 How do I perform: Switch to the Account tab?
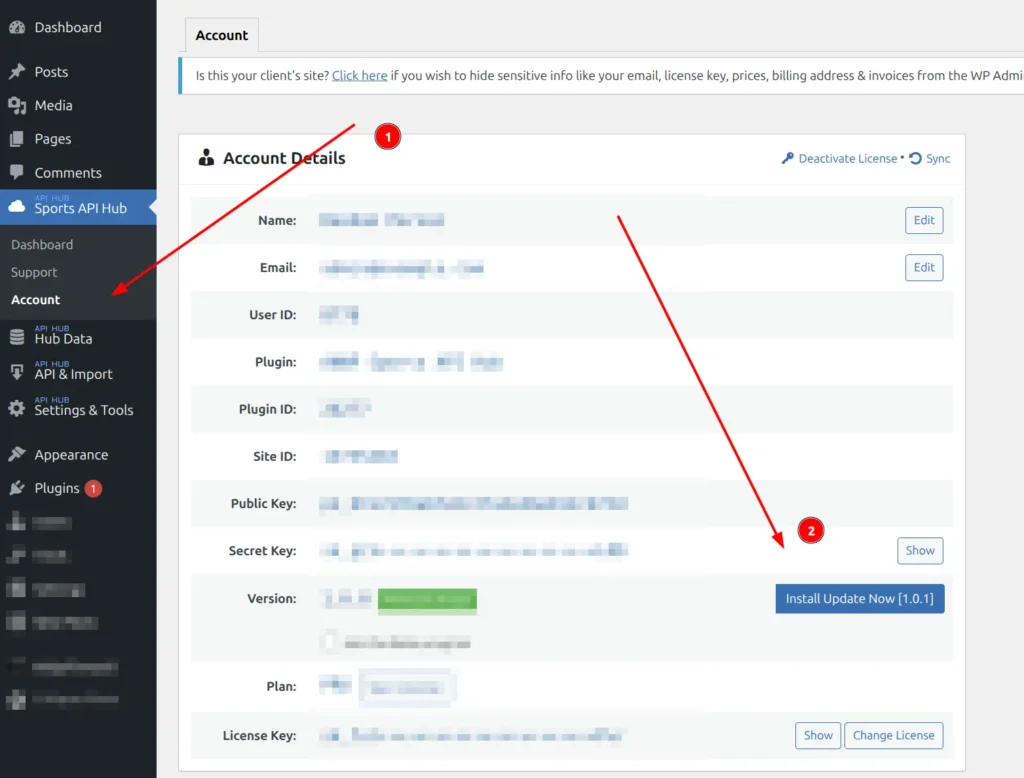pos(222,35)
